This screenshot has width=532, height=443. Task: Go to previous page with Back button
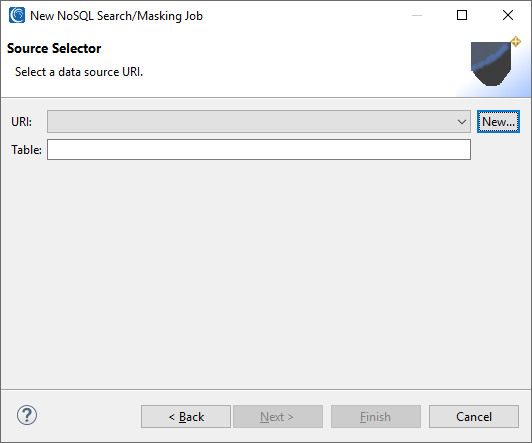pos(186,417)
